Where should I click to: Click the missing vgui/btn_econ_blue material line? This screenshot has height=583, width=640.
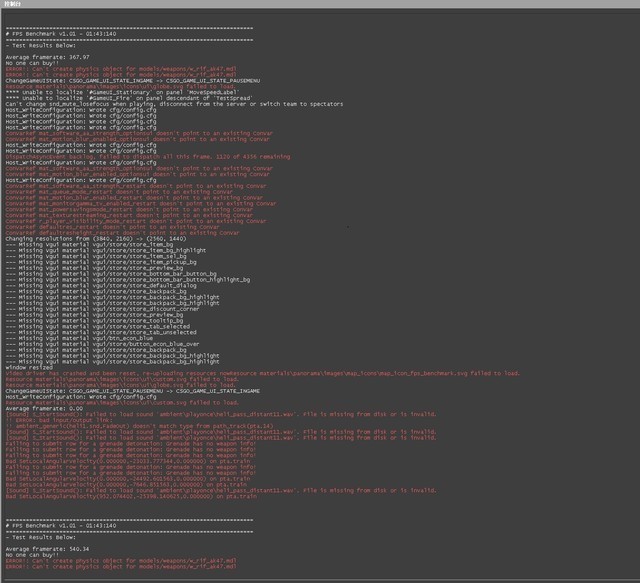pyautogui.click(x=79, y=338)
